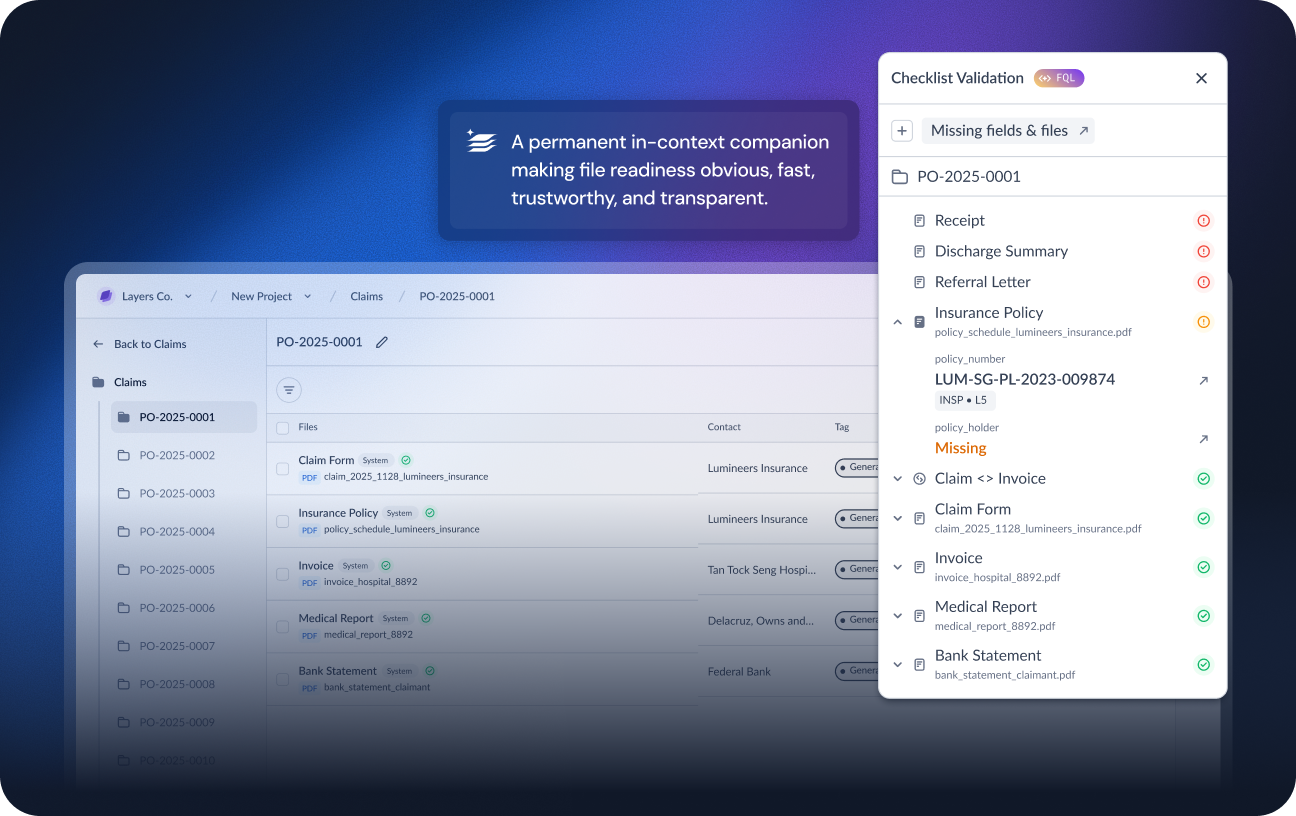Toggle the select-all checkbox in Files header
The width and height of the screenshot is (1296, 816).
click(283, 428)
